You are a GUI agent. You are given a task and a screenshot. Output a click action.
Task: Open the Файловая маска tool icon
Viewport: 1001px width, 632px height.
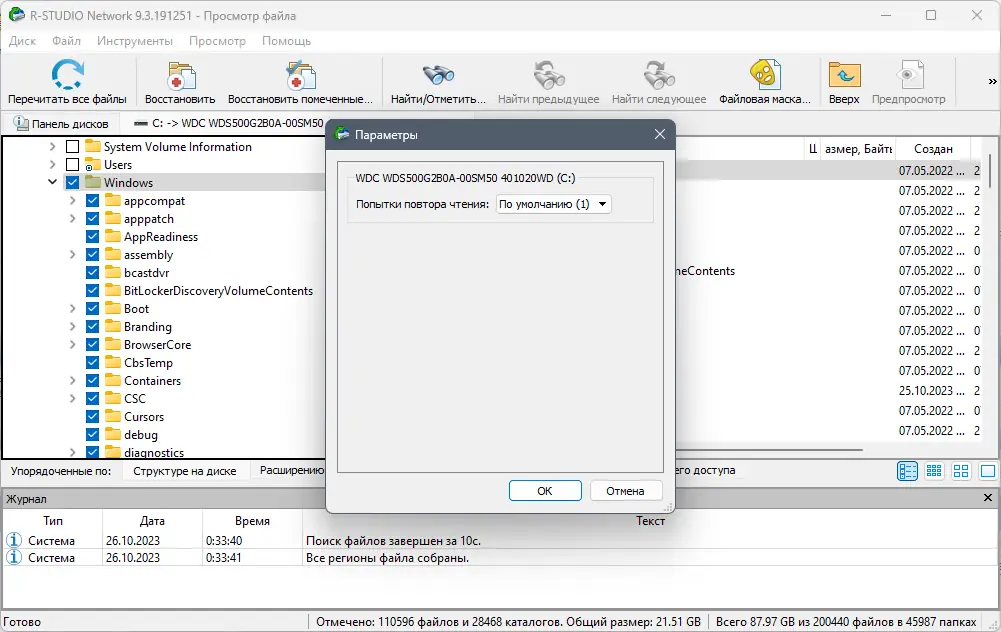(763, 73)
